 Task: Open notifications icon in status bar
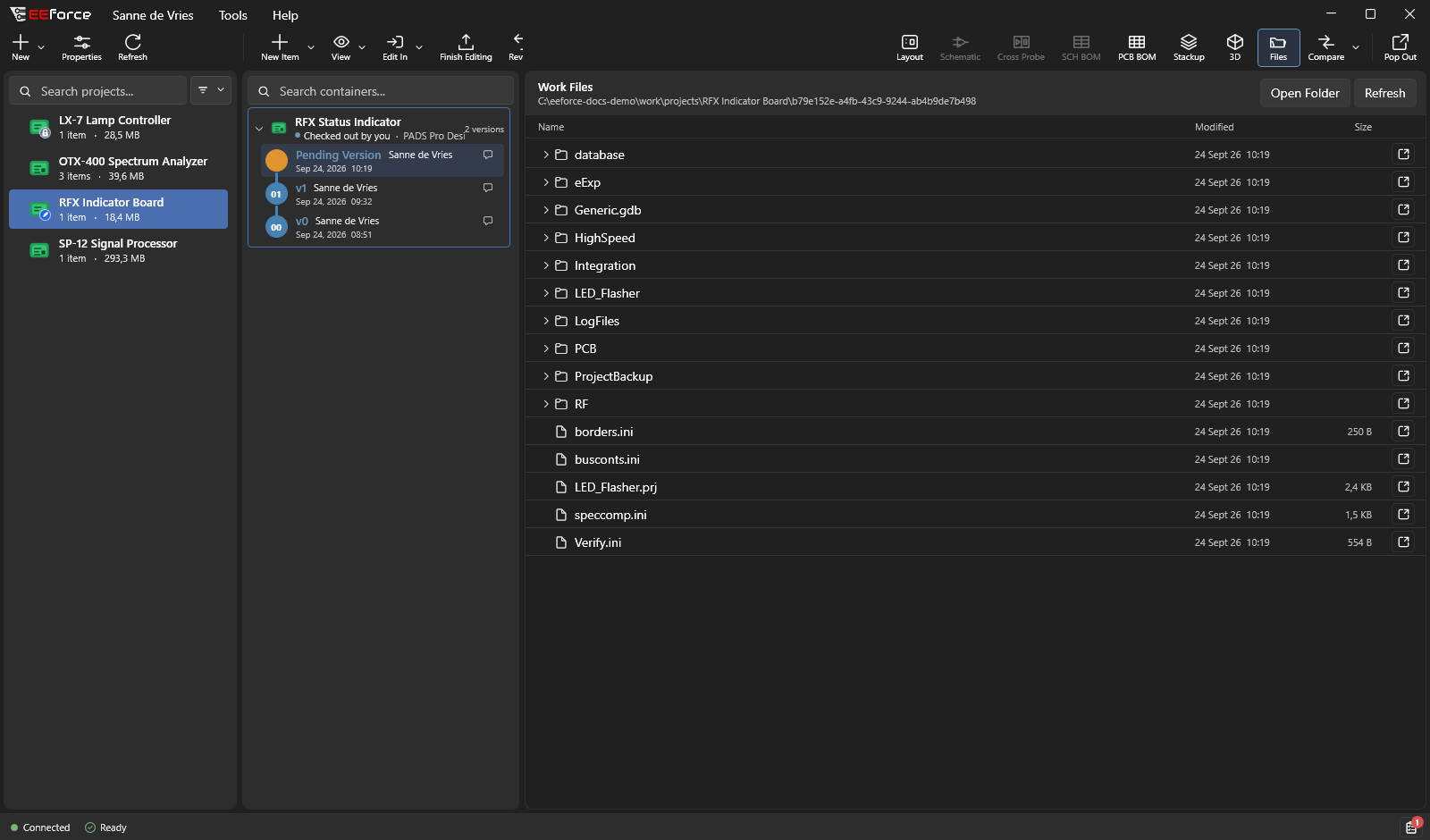(1412, 827)
